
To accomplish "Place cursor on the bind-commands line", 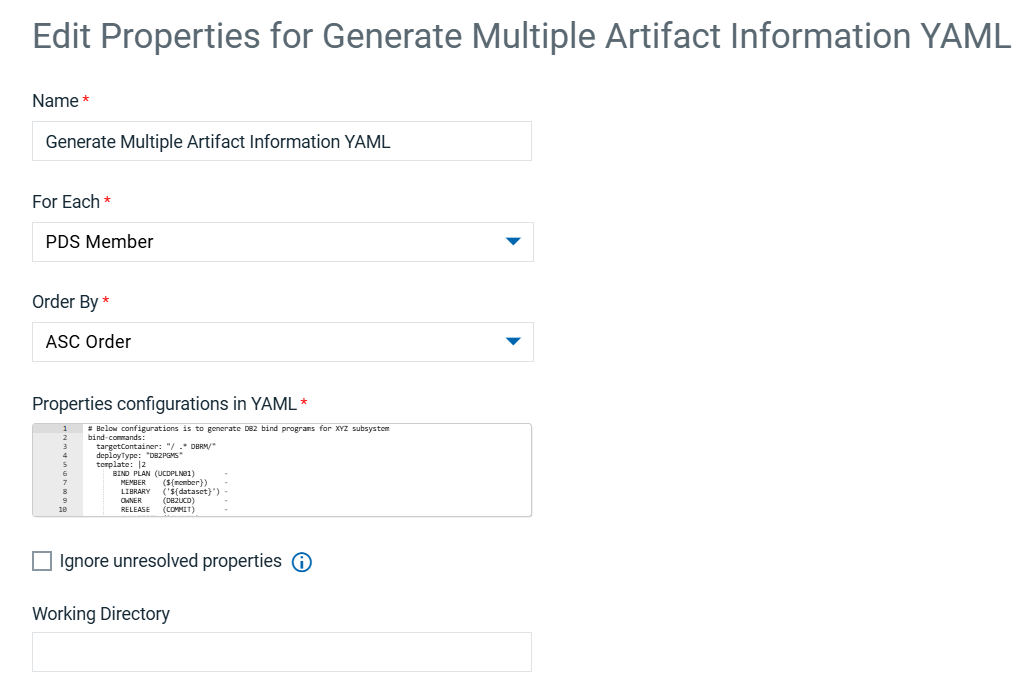I will [116, 437].
